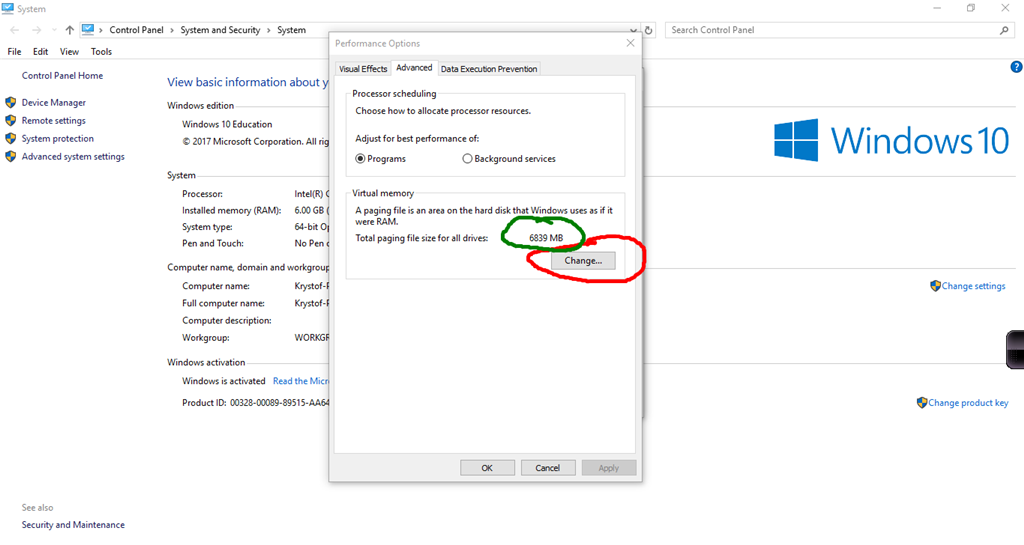Select the Background services radio button
Viewport: 1024px width, 545px height.
coord(467,159)
